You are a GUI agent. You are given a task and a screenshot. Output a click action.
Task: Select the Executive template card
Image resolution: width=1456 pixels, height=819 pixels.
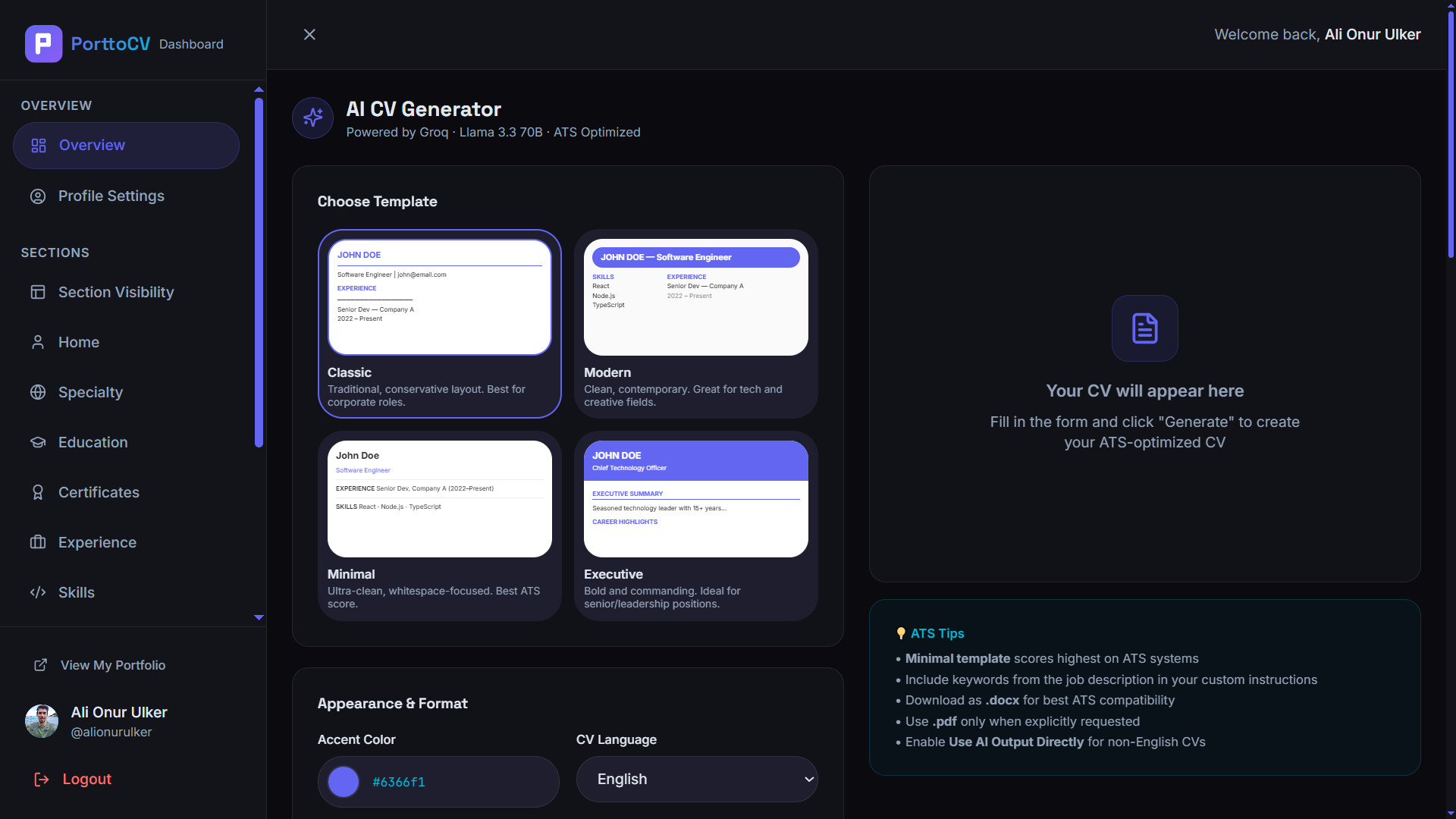pyautogui.click(x=696, y=526)
